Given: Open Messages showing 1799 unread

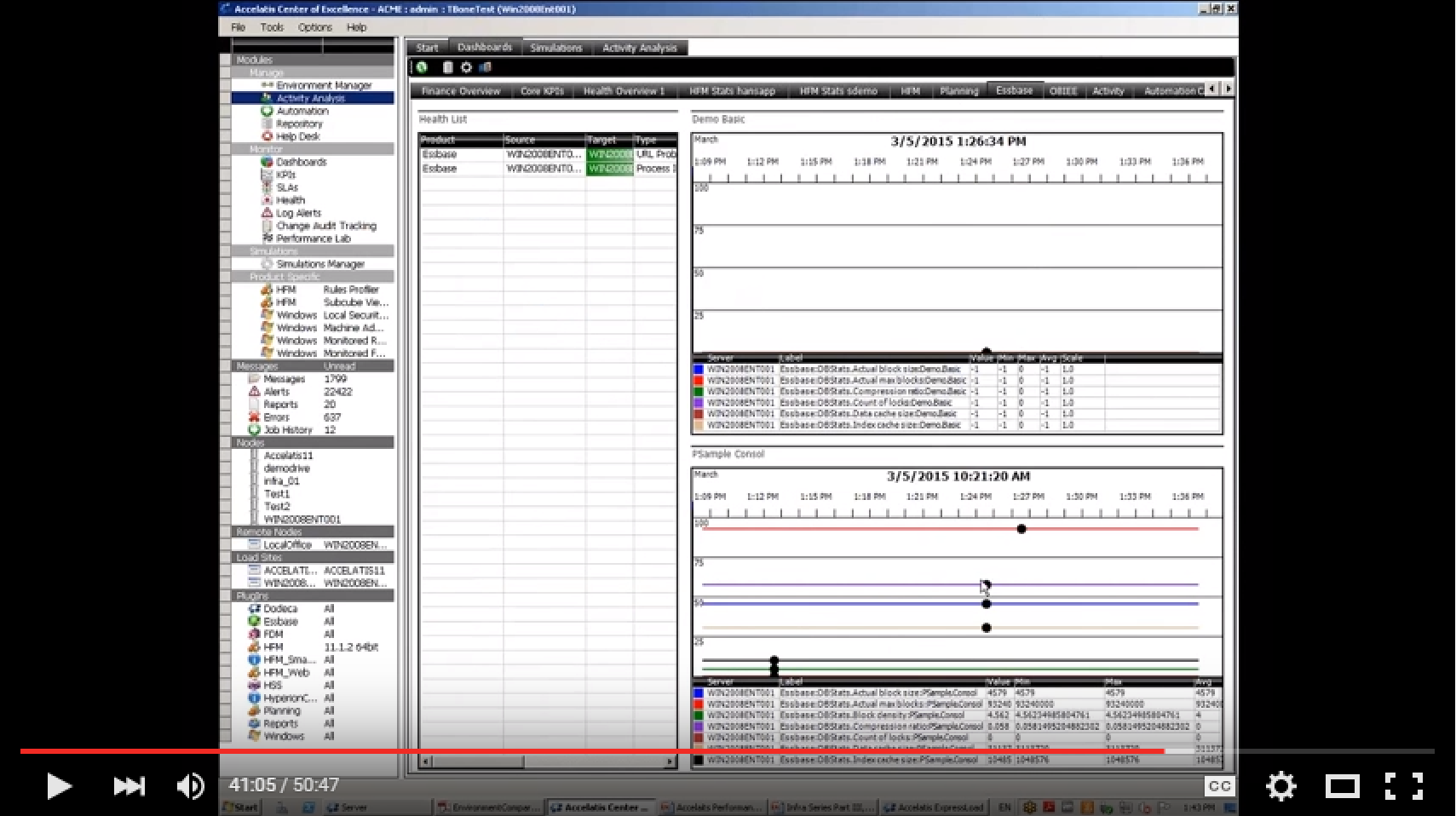Looking at the screenshot, I should (x=298, y=379).
